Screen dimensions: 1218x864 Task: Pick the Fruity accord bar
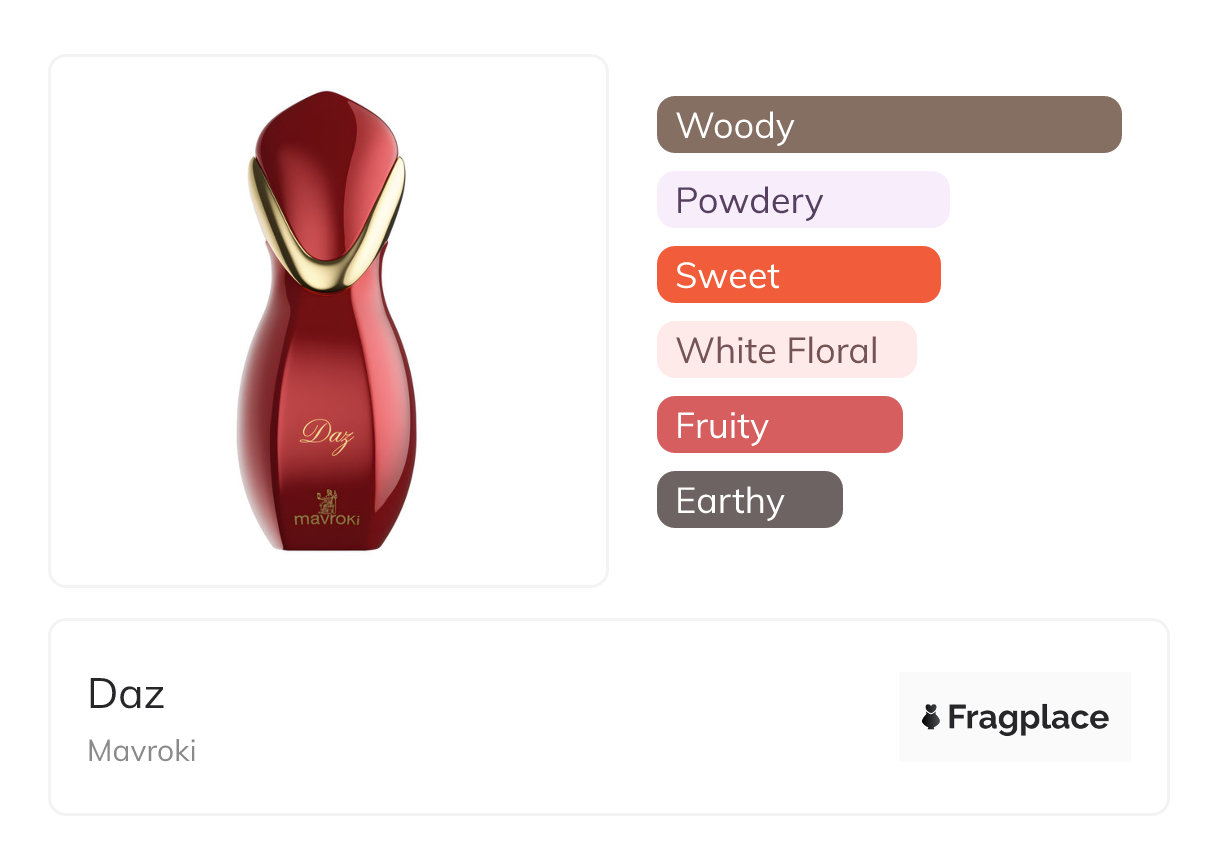(779, 425)
